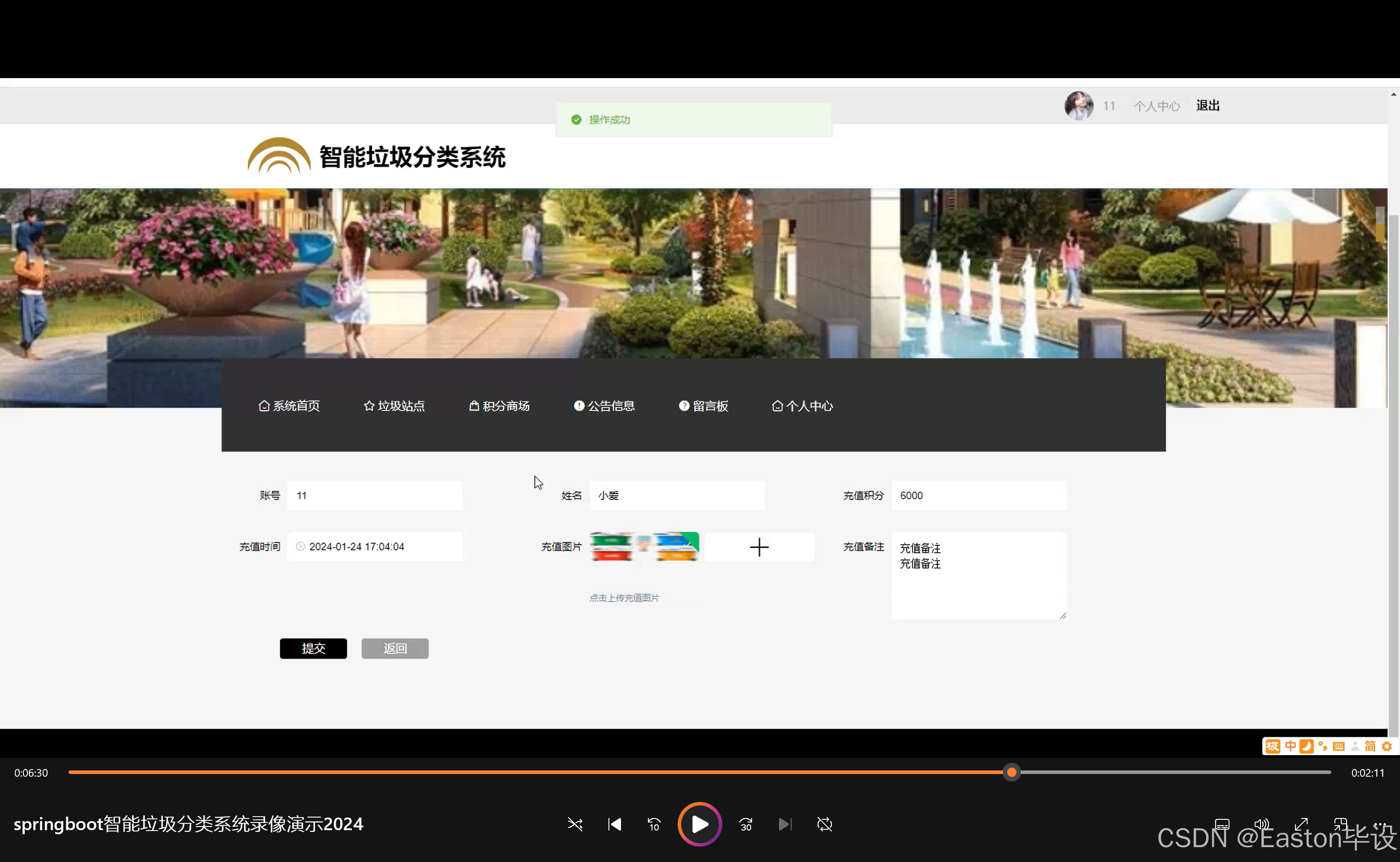Toggle full/half-width moon icon in IME bar
Image resolution: width=1400 pixels, height=862 pixels.
(1307, 746)
